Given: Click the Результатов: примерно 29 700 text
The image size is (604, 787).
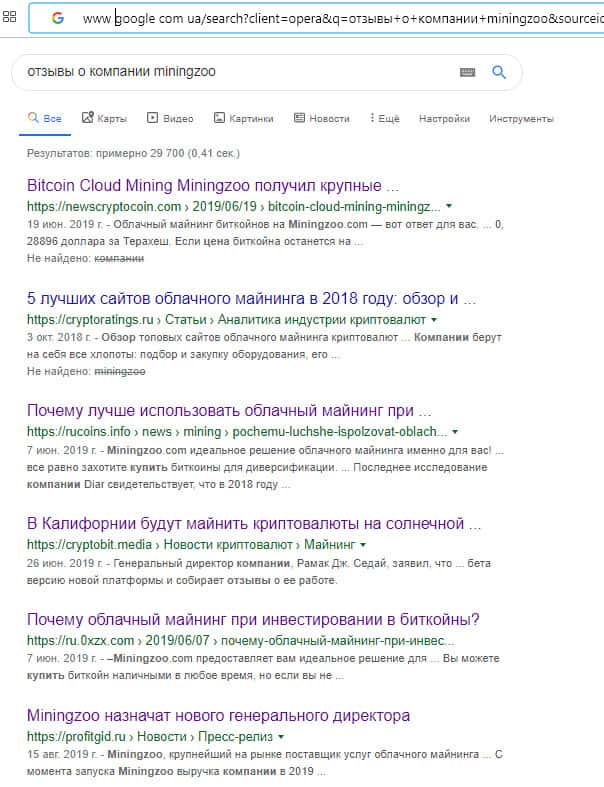Looking at the screenshot, I should click(133, 154).
